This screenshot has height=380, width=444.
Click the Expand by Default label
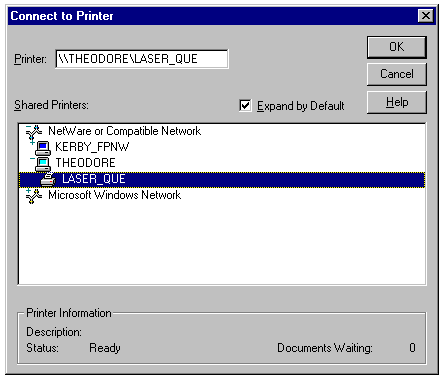tap(301, 106)
